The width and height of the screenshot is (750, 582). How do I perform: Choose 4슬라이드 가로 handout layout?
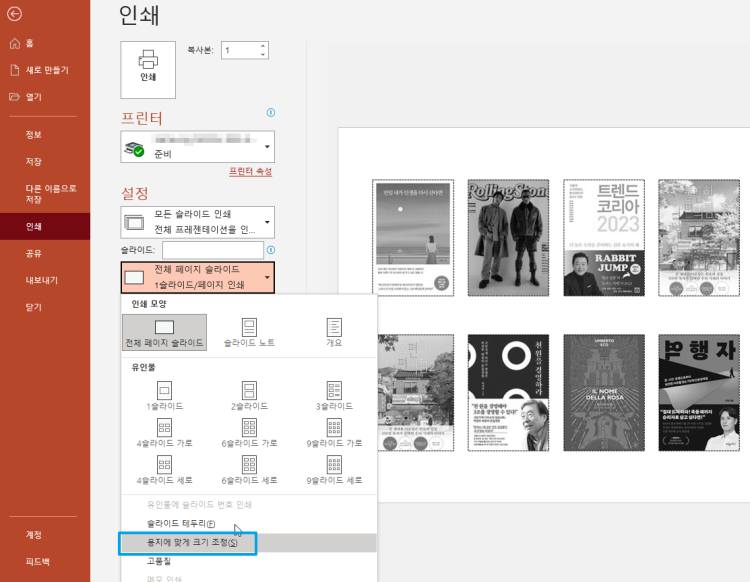coord(165,433)
